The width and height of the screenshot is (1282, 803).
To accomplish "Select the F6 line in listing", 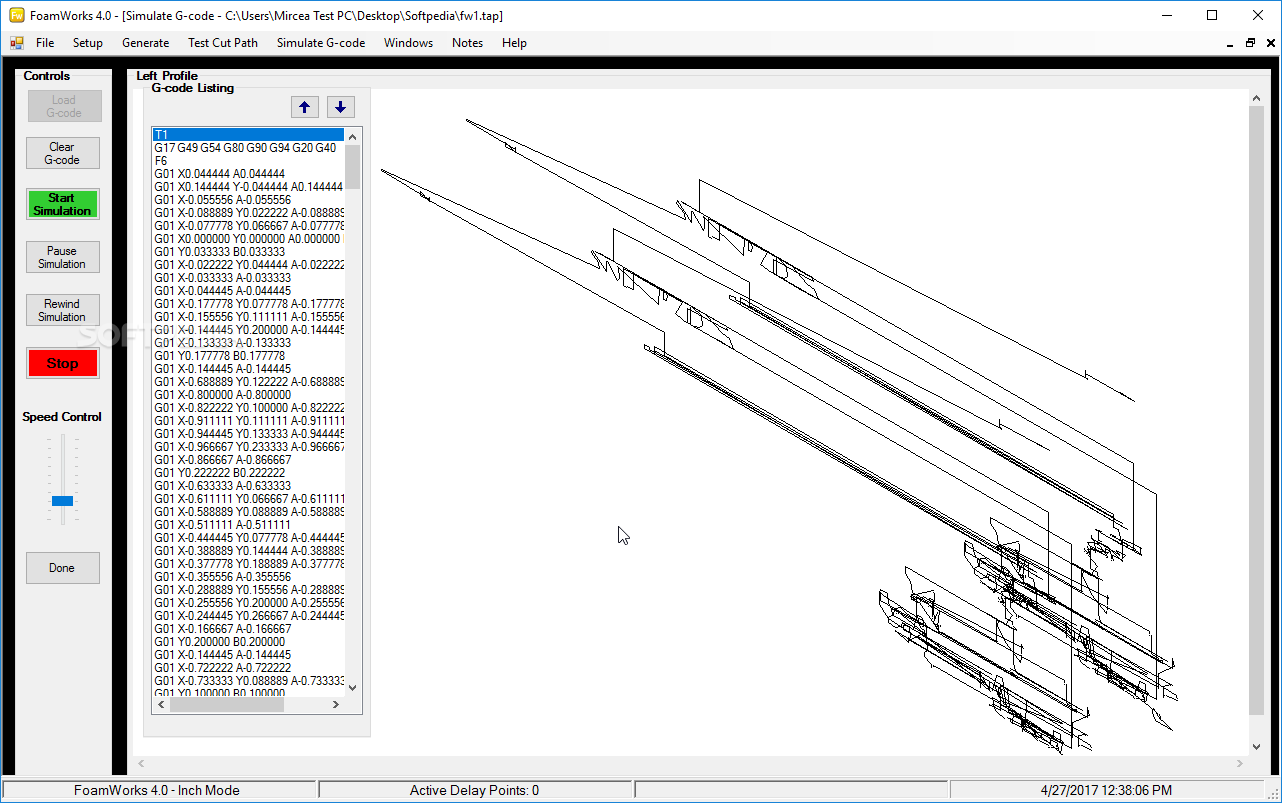I will point(248,160).
